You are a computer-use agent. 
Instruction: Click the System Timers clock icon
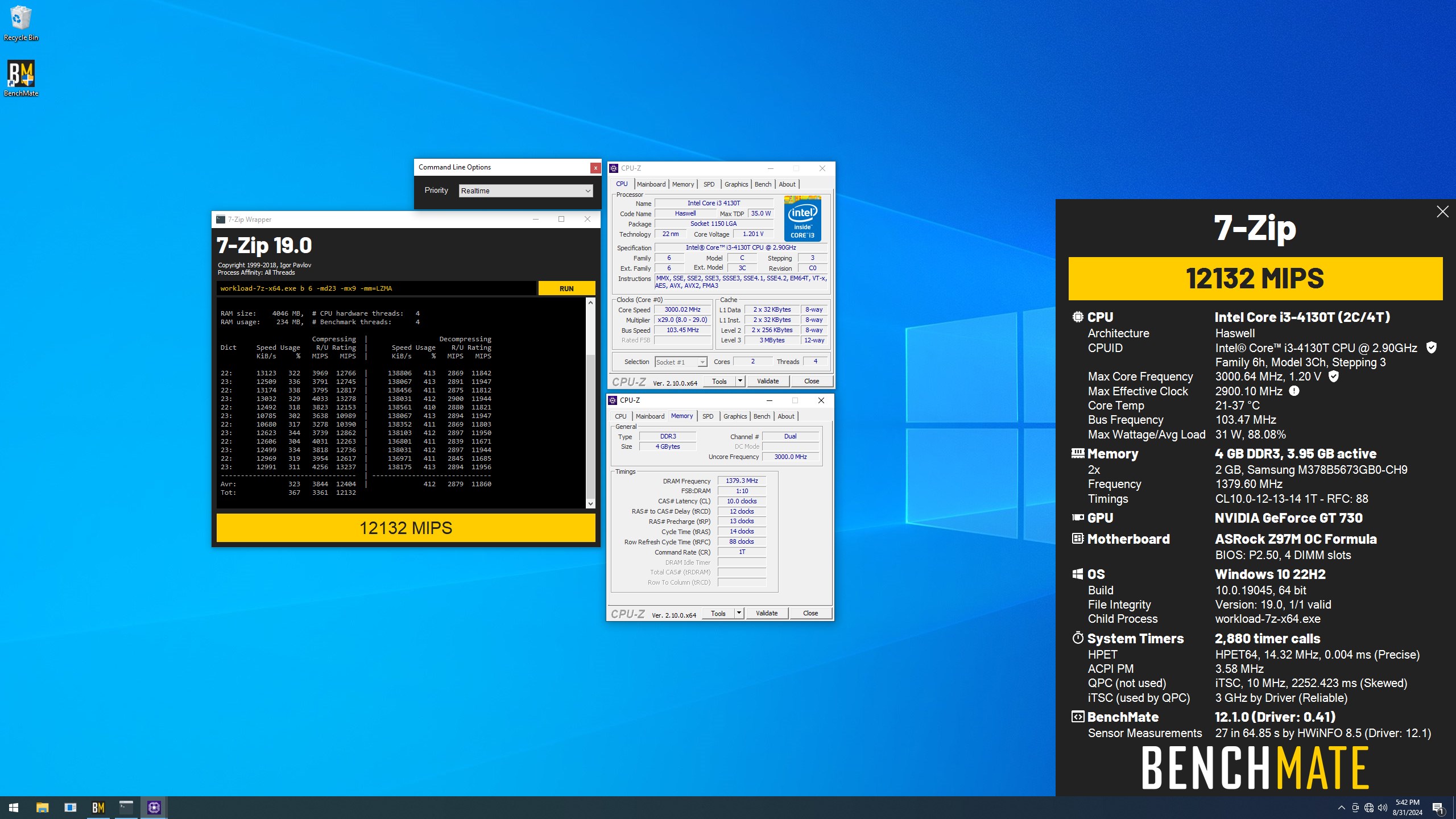(1078, 638)
